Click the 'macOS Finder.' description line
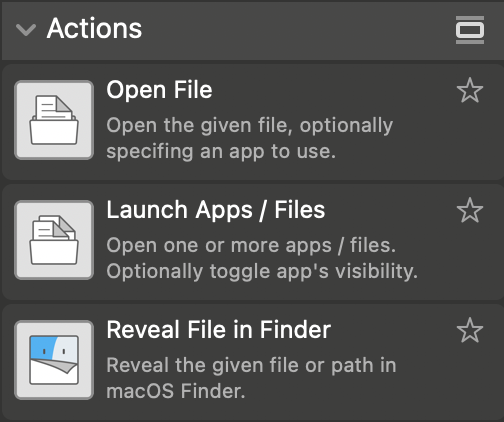 click(x=176, y=391)
